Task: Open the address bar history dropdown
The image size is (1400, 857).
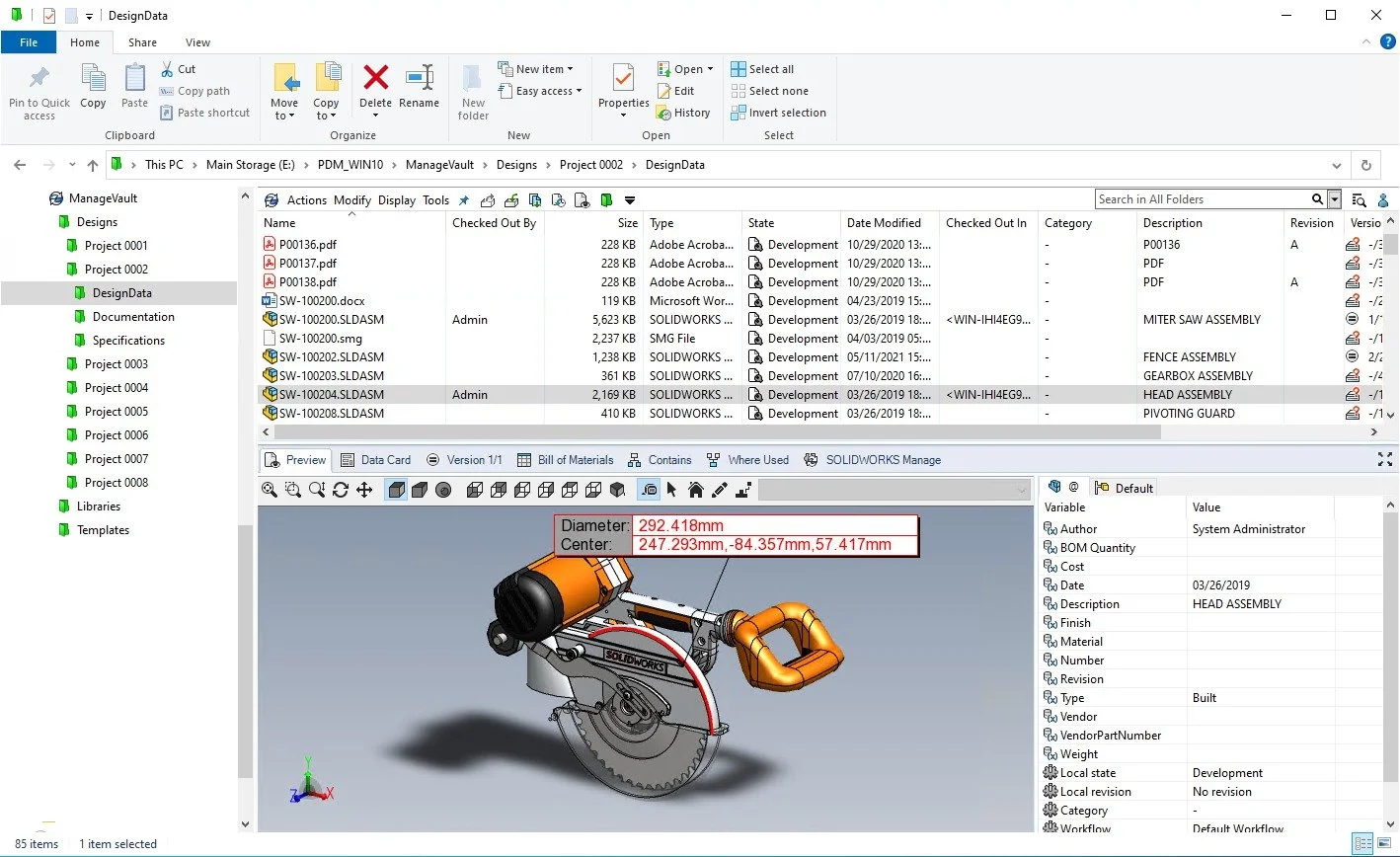Action: click(1337, 166)
